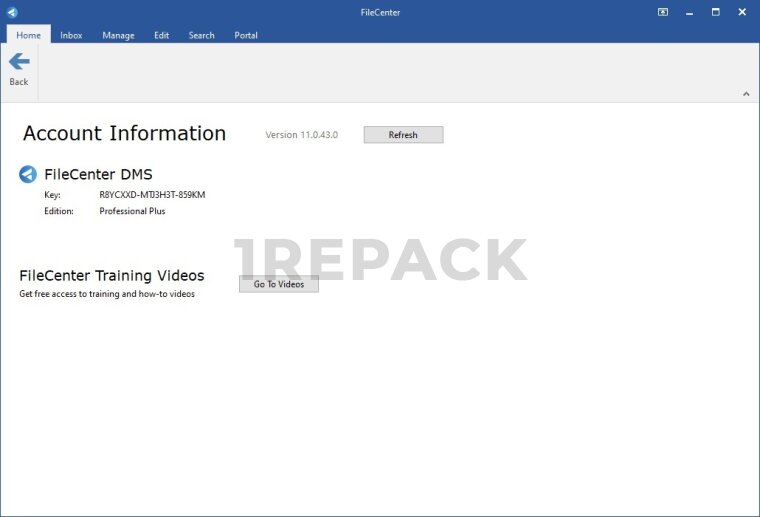This screenshot has height=517, width=760.
Task: Click the license key value text
Action: pyautogui.click(x=152, y=195)
